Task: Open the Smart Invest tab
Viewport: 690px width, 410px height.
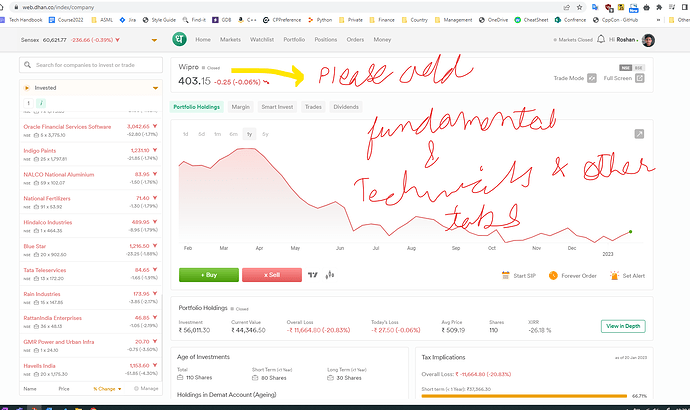Action: [x=277, y=107]
